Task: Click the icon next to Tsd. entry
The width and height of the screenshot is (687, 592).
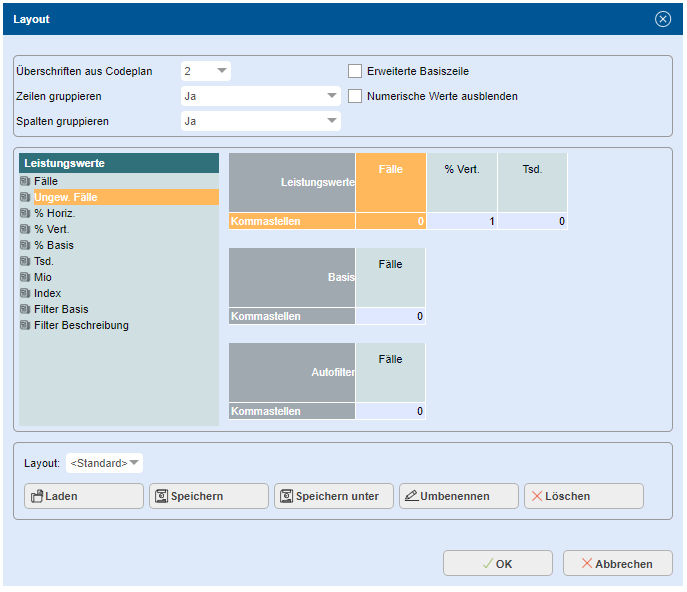Action: click(25, 261)
